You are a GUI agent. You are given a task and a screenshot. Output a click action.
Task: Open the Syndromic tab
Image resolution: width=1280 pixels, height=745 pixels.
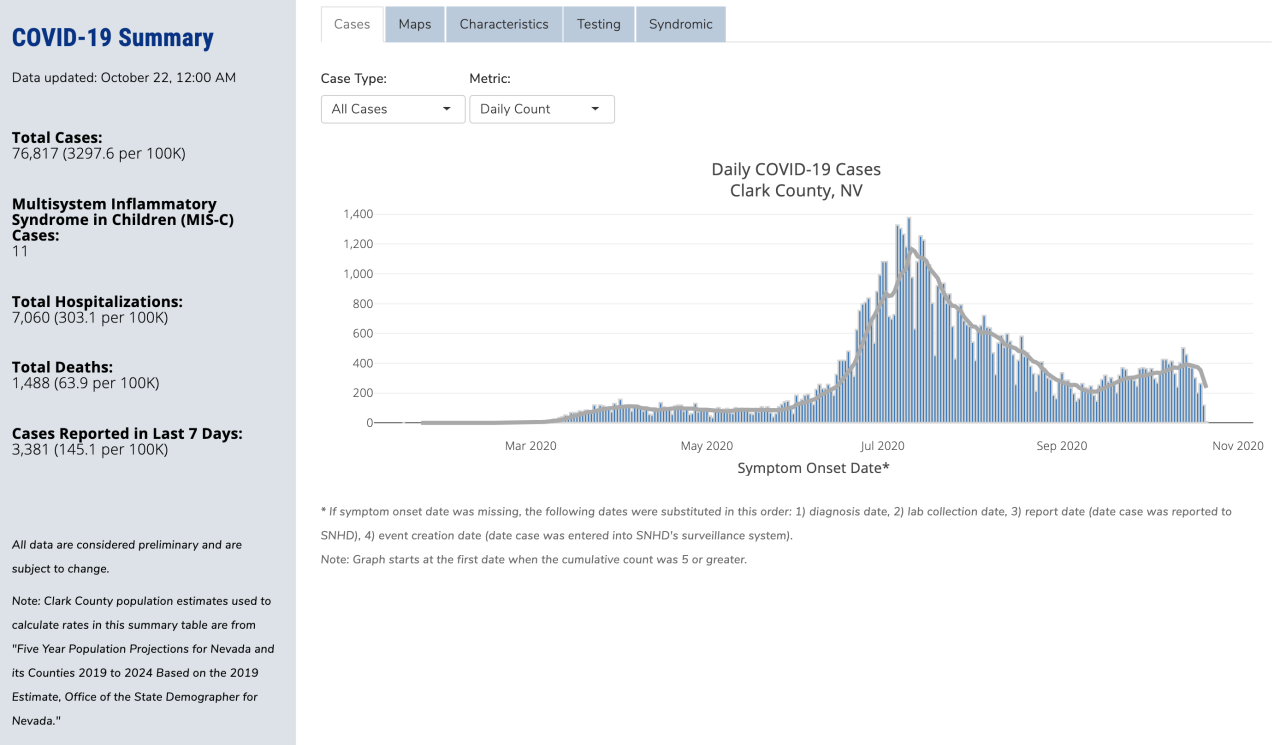click(x=681, y=24)
